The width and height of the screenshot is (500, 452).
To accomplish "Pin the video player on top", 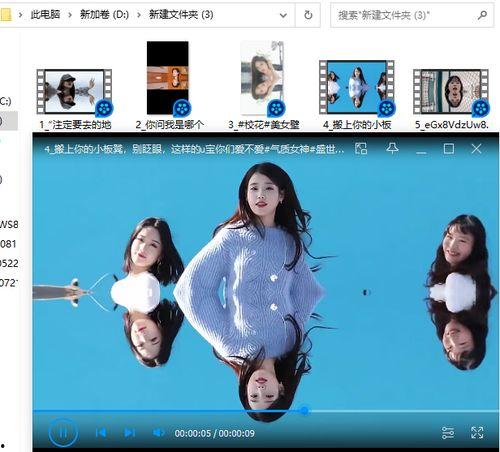I will (392, 148).
